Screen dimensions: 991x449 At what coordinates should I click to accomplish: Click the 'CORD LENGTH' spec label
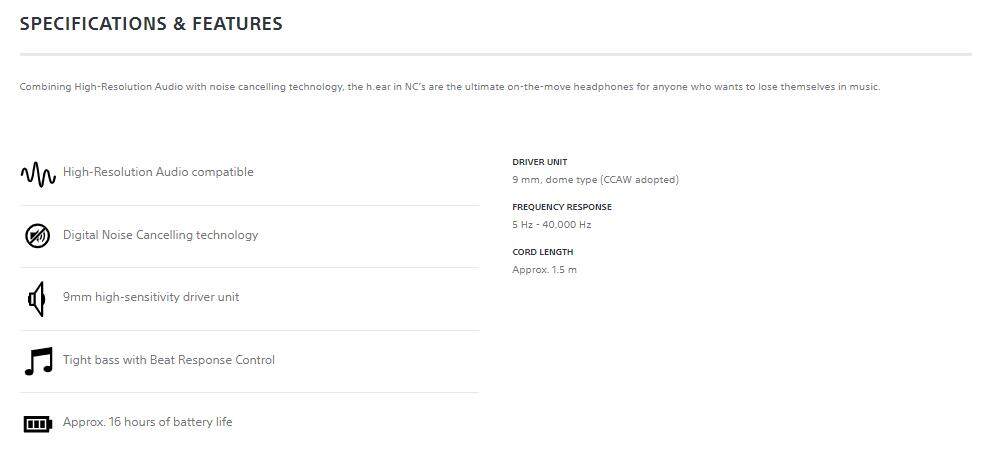[x=542, y=252]
